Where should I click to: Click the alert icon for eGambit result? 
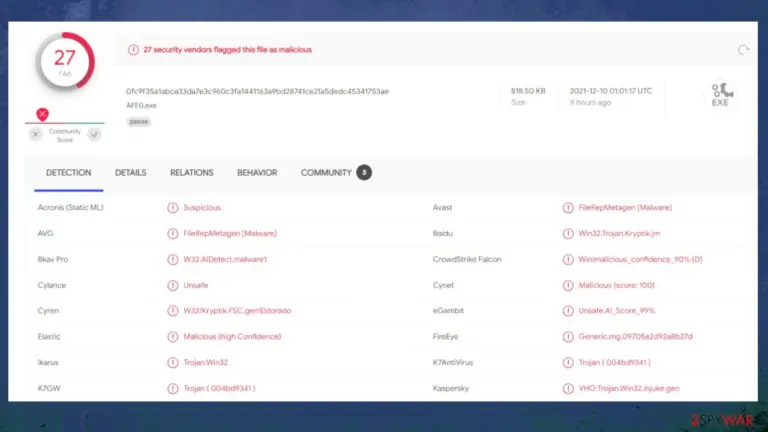[568, 311]
